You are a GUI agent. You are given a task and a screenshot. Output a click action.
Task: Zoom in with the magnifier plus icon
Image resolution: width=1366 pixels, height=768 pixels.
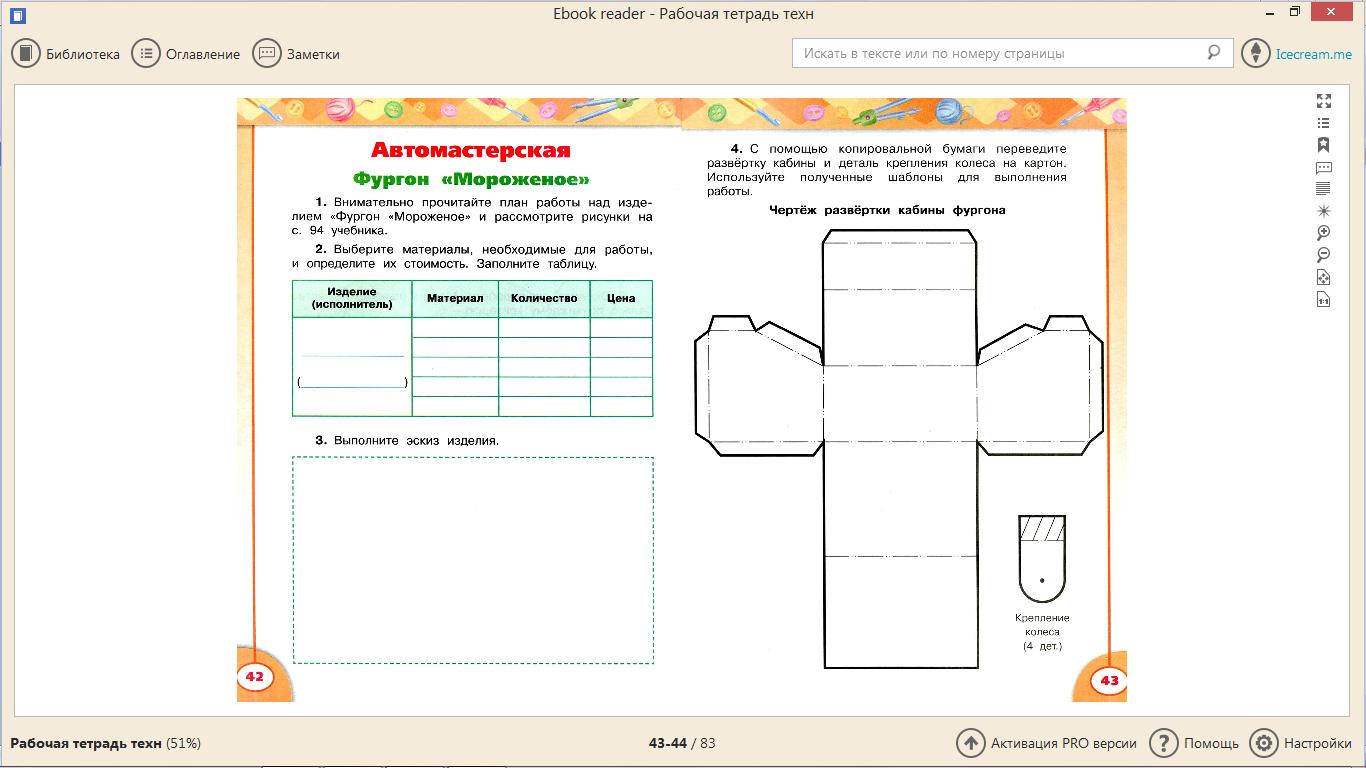[x=1324, y=233]
